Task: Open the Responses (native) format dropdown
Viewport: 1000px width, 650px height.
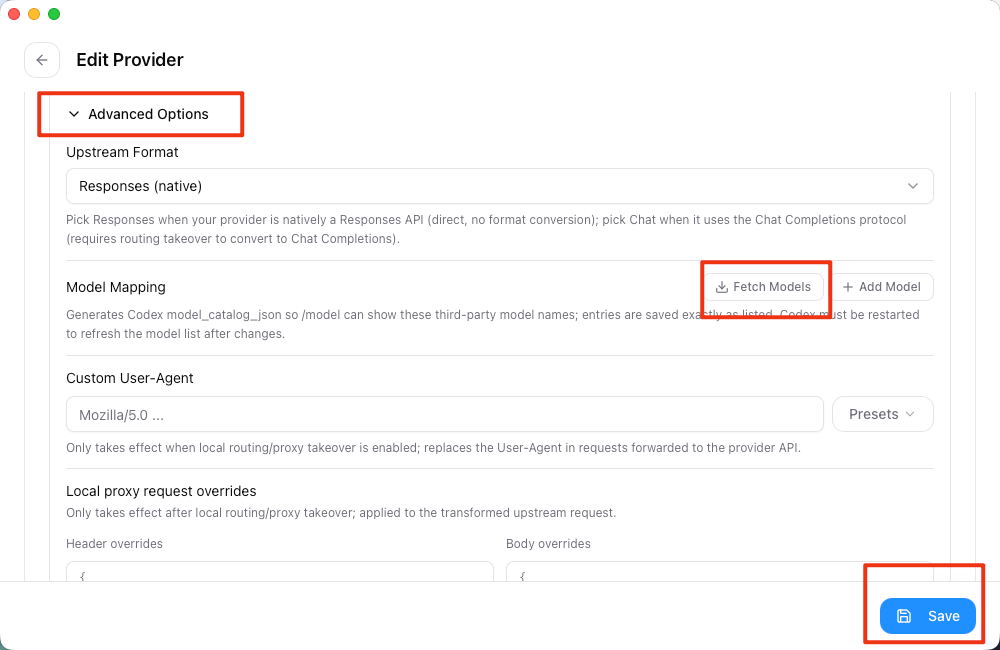Action: pos(499,186)
